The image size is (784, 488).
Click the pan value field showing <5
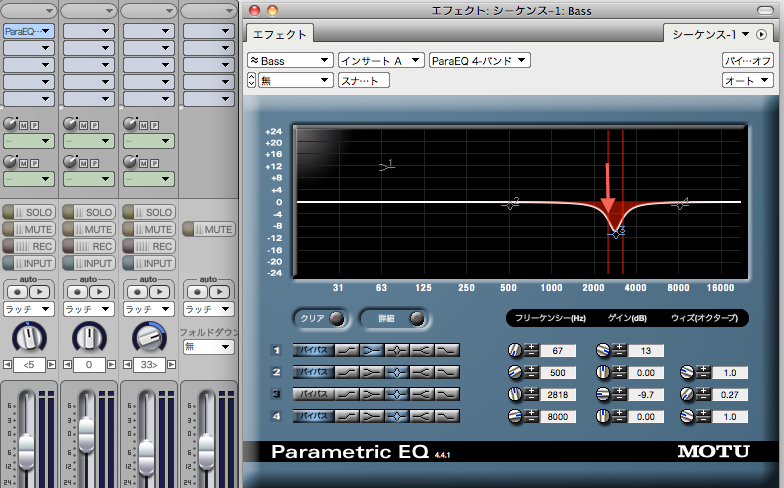click(28, 364)
